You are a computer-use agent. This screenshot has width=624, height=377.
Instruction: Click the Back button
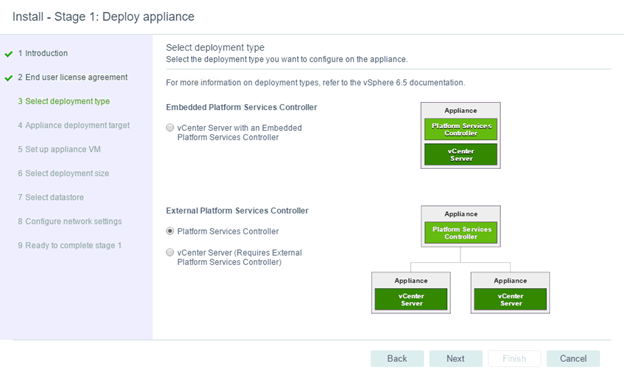point(397,359)
